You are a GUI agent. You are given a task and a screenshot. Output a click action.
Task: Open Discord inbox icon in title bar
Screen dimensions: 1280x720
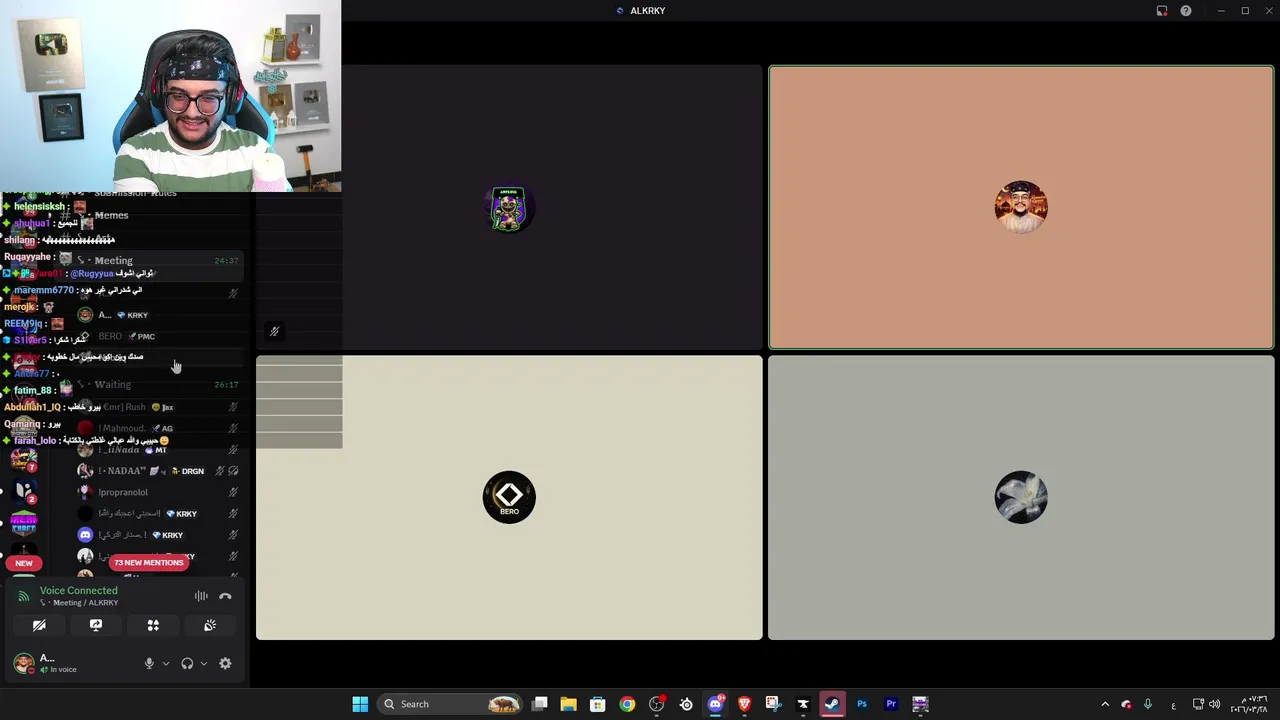point(1162,11)
